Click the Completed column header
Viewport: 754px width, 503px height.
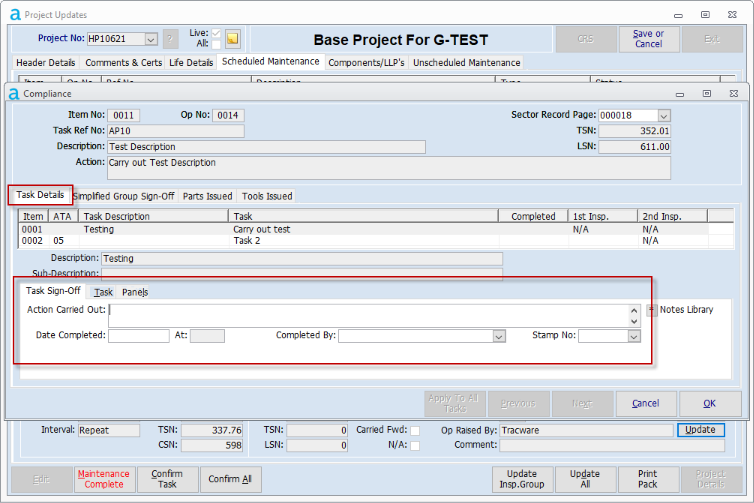(533, 216)
